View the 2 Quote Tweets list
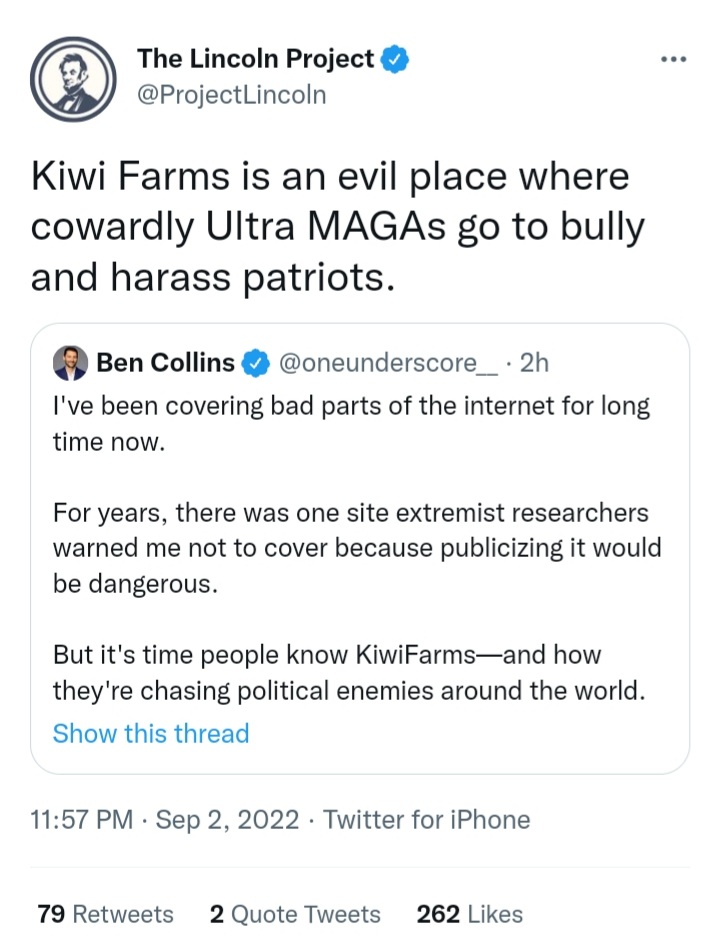The width and height of the screenshot is (718, 941). 295,914
